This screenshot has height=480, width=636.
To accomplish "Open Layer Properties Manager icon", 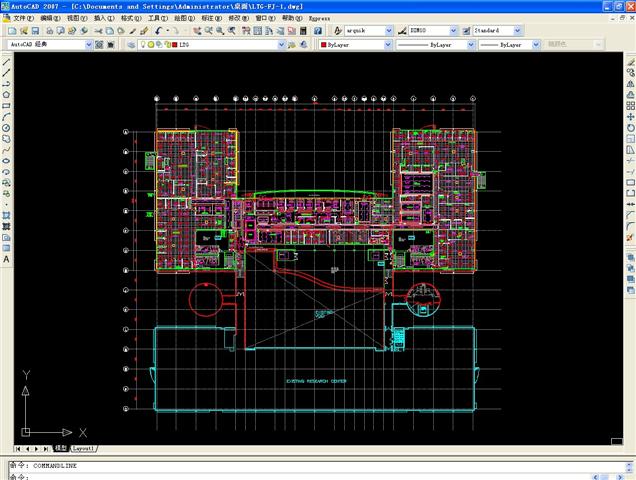I will pyautogui.click(x=131, y=45).
